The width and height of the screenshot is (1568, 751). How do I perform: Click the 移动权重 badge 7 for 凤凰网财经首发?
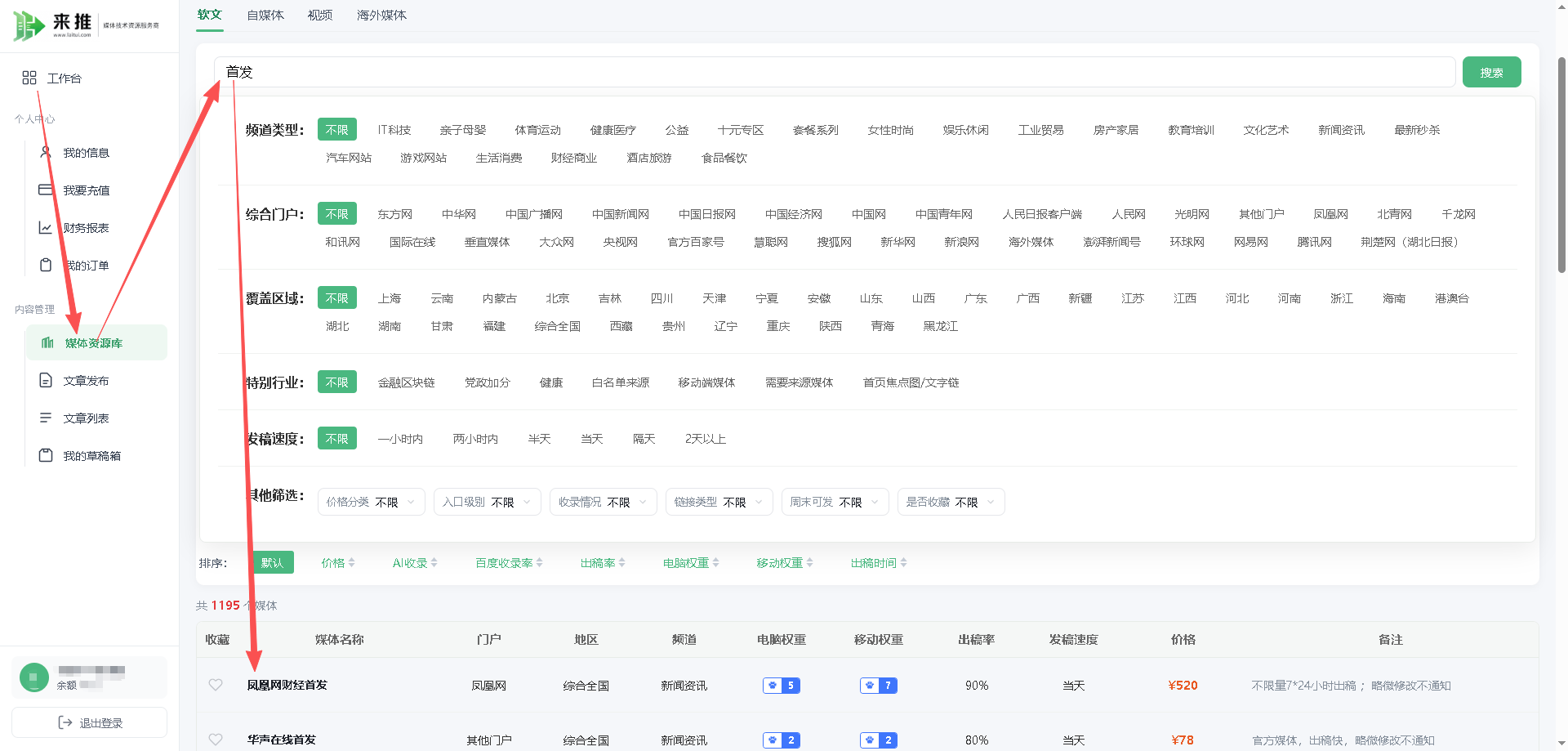point(879,686)
